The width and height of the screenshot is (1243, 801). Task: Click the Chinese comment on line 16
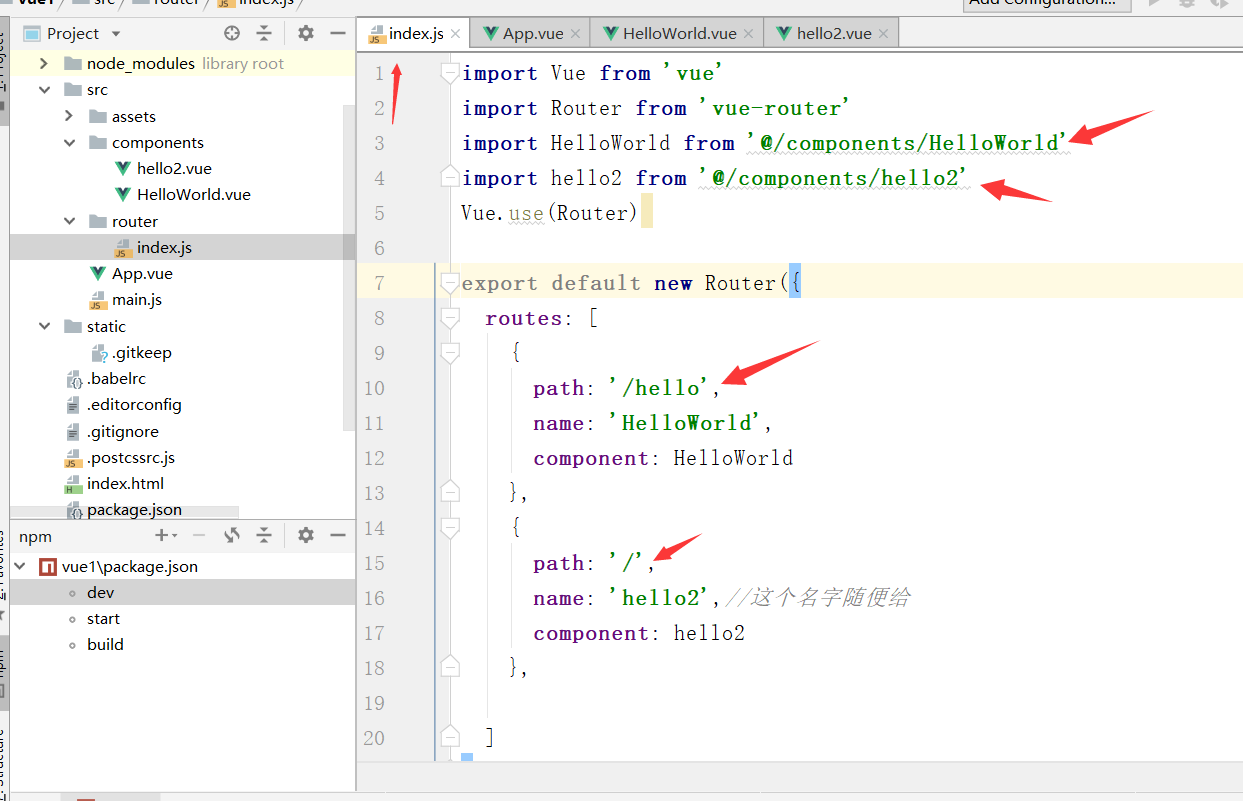818,598
